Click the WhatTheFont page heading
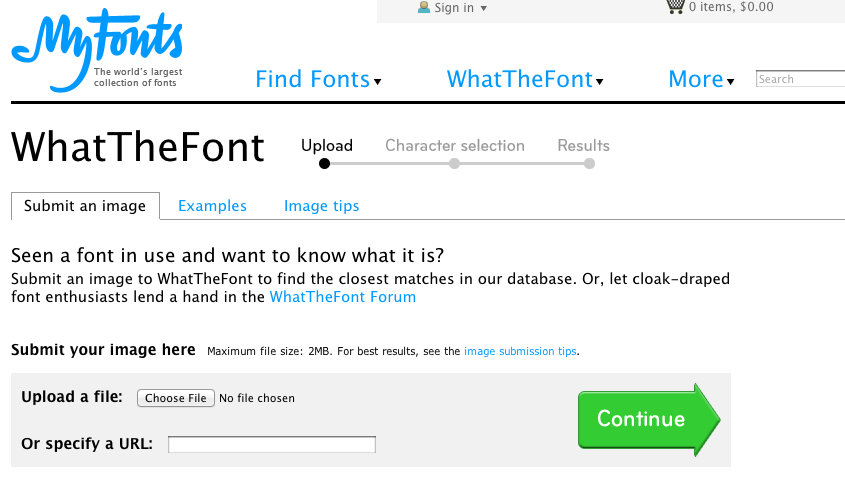The height and width of the screenshot is (483, 845). [138, 147]
